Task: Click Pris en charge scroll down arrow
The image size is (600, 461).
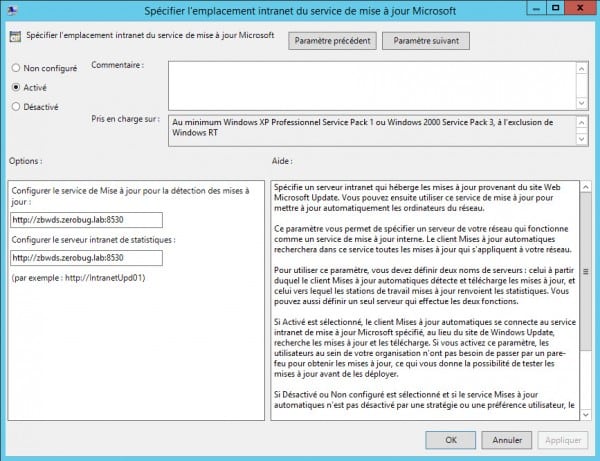Action: [582, 139]
